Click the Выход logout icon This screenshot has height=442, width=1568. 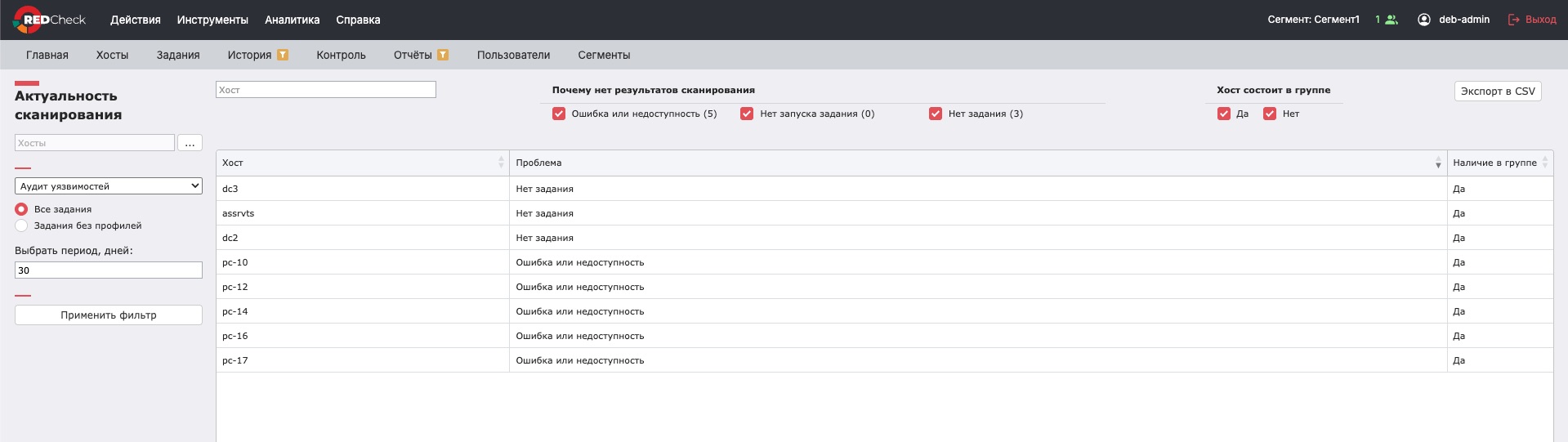pos(1514,20)
